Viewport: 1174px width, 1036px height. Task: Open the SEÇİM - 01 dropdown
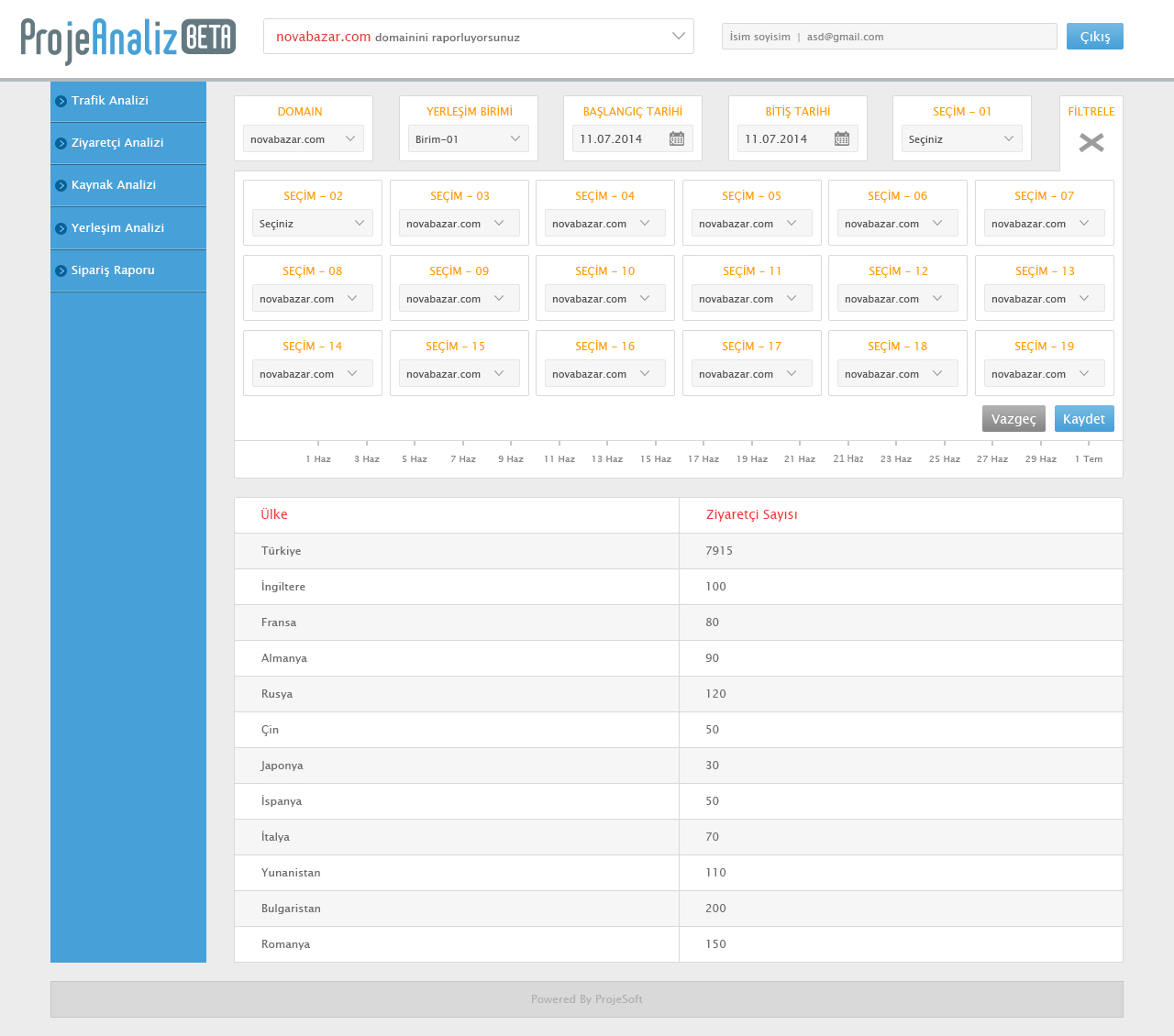pyautogui.click(x=961, y=139)
